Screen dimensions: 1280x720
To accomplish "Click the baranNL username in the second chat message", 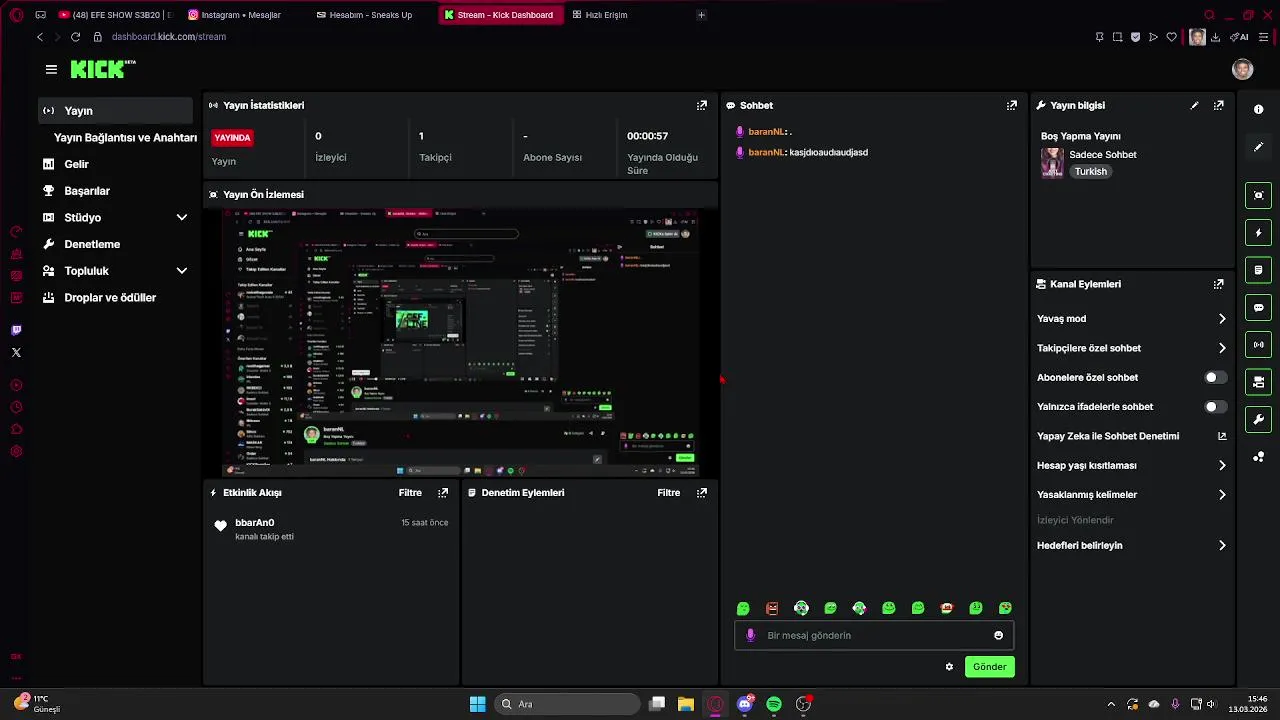I will pos(766,153).
